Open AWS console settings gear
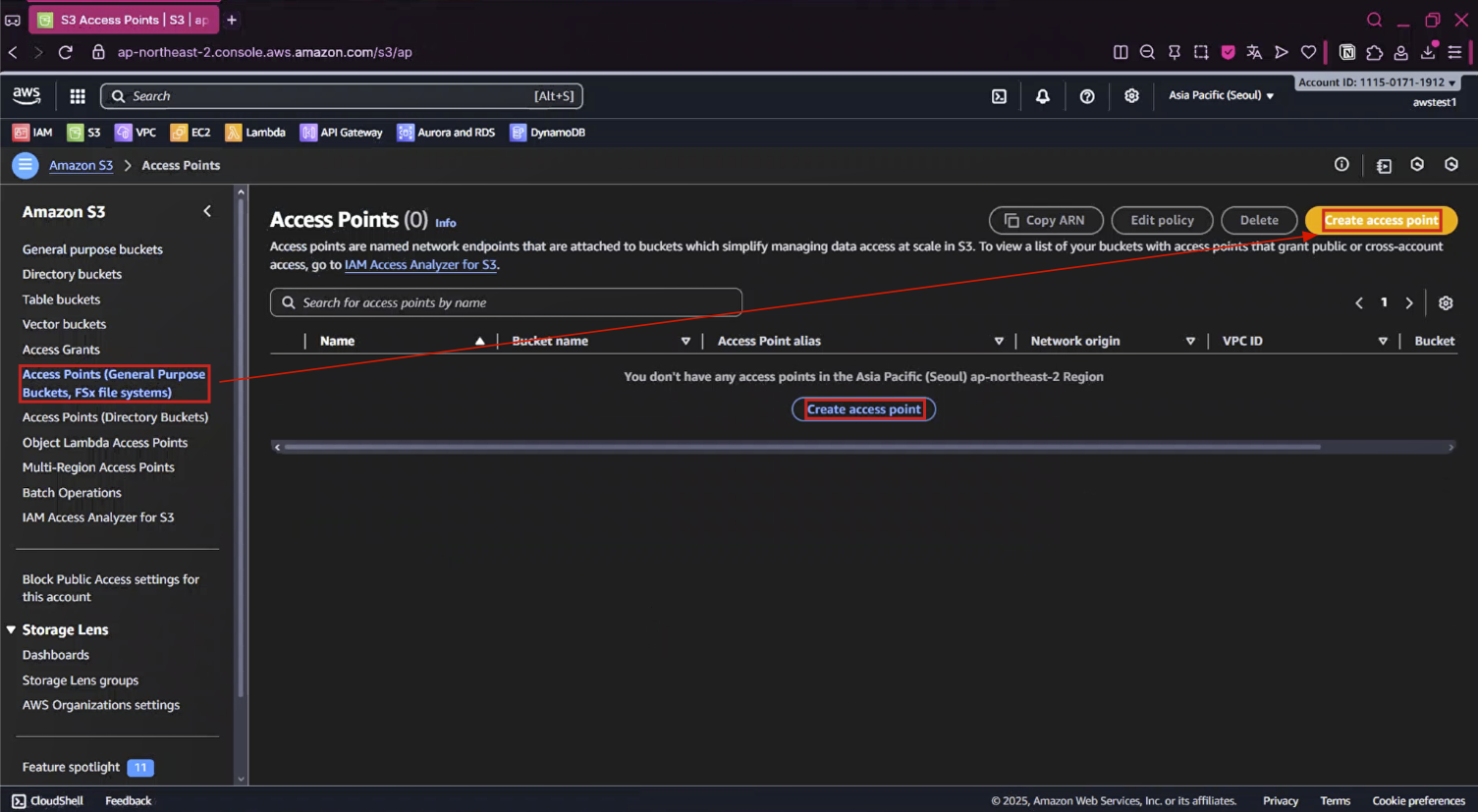The image size is (1478, 812). (x=1131, y=96)
